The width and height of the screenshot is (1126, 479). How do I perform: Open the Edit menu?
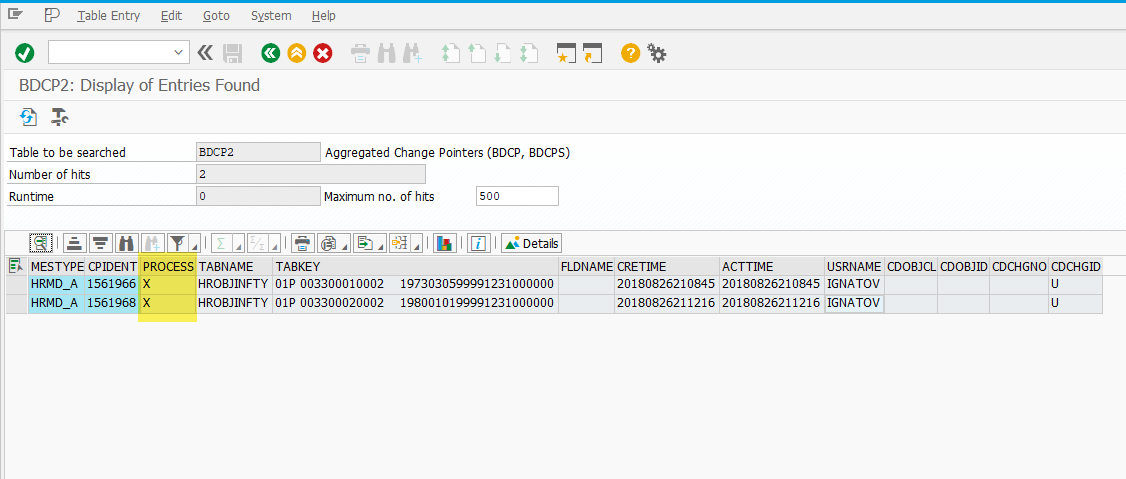(x=172, y=16)
